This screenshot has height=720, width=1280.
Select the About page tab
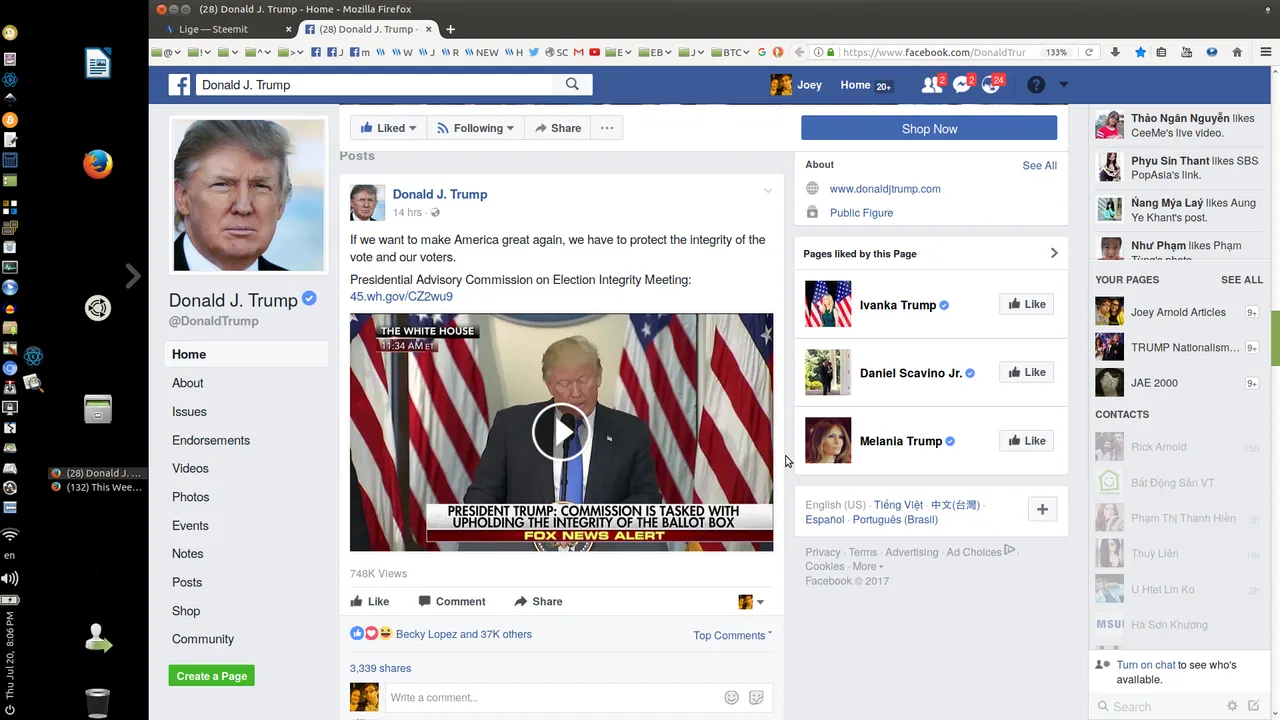pos(187,383)
